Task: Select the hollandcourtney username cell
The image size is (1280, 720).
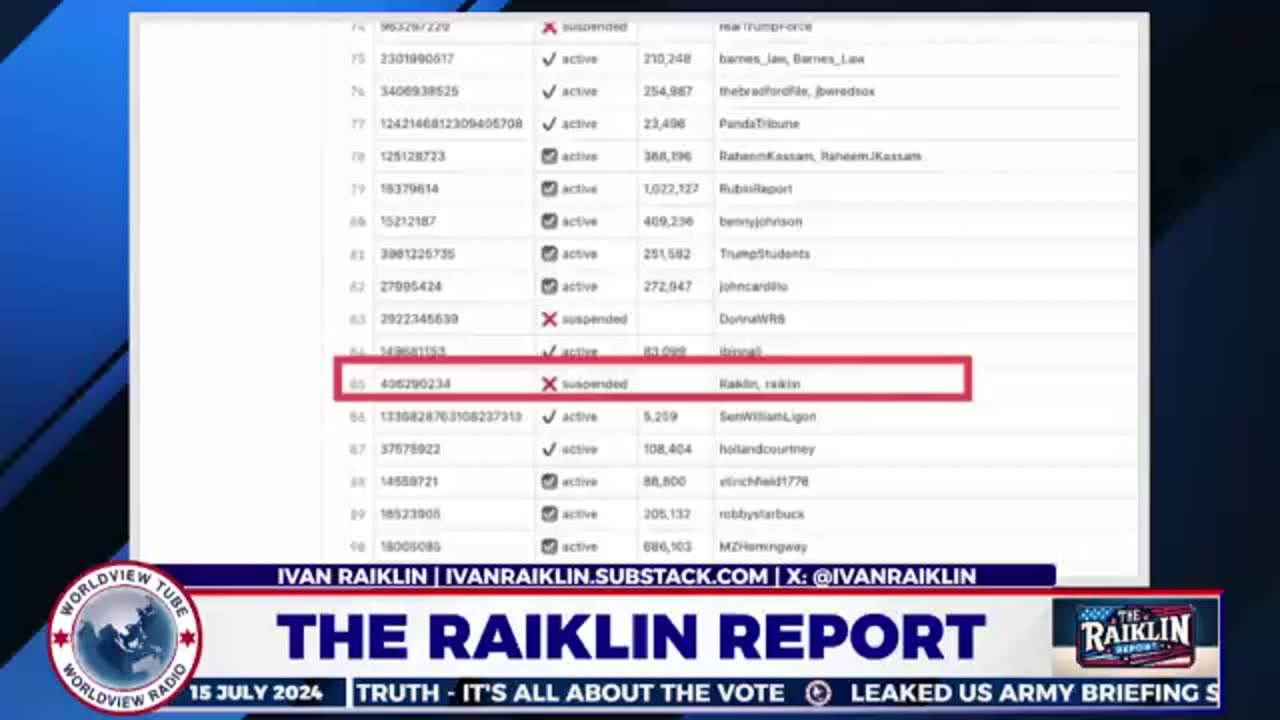Action: (767, 449)
